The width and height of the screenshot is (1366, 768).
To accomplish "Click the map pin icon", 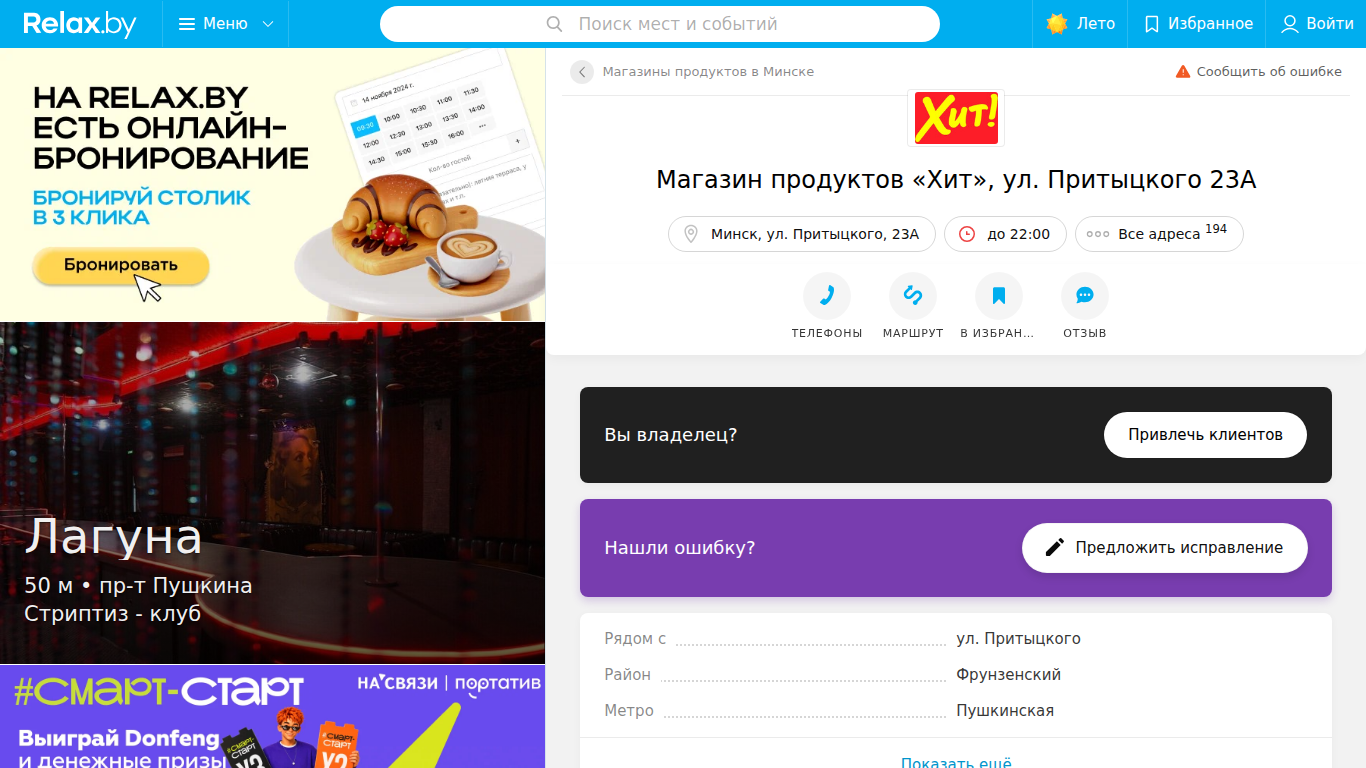I will click(x=690, y=234).
